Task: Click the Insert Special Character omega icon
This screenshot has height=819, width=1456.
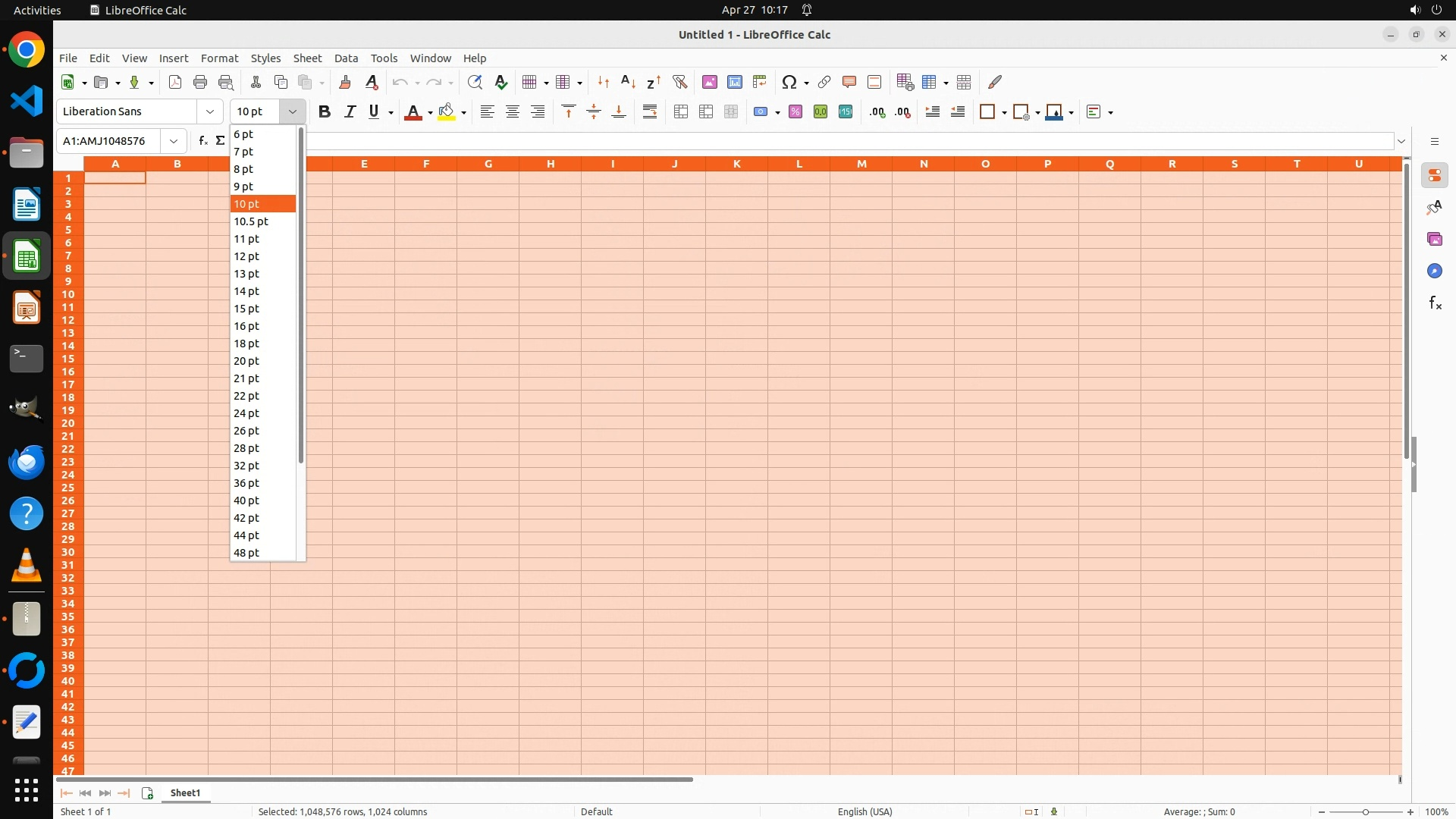Action: click(789, 82)
